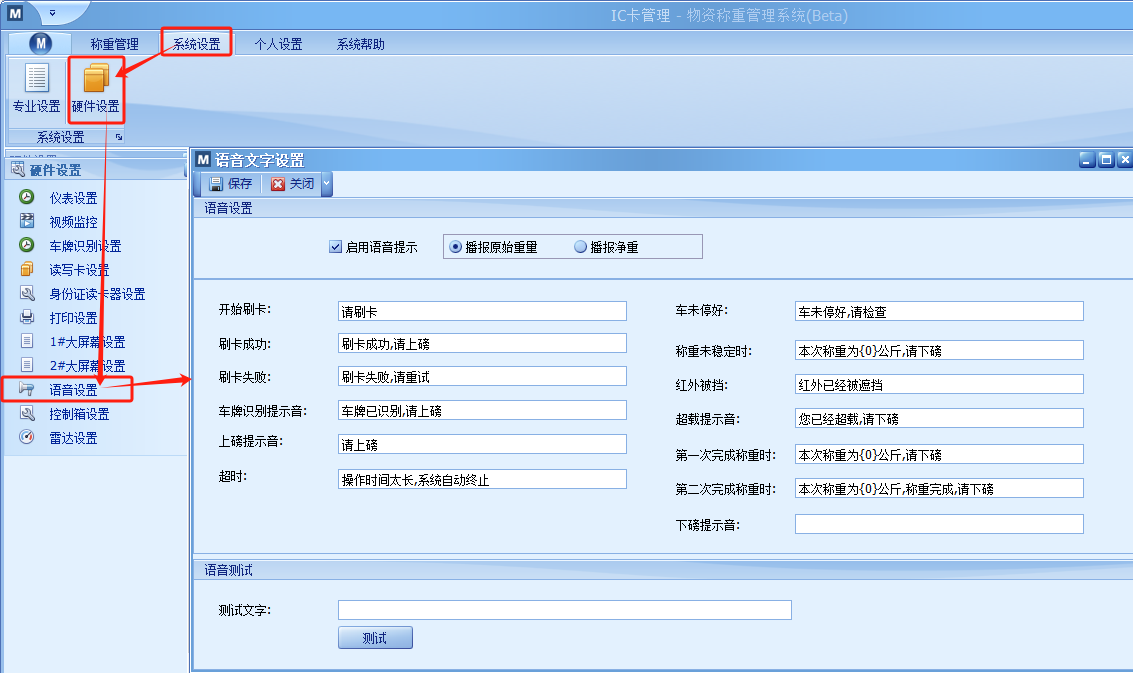Click the M icon of 语音文字设置 window
The image size is (1133, 673).
point(204,160)
